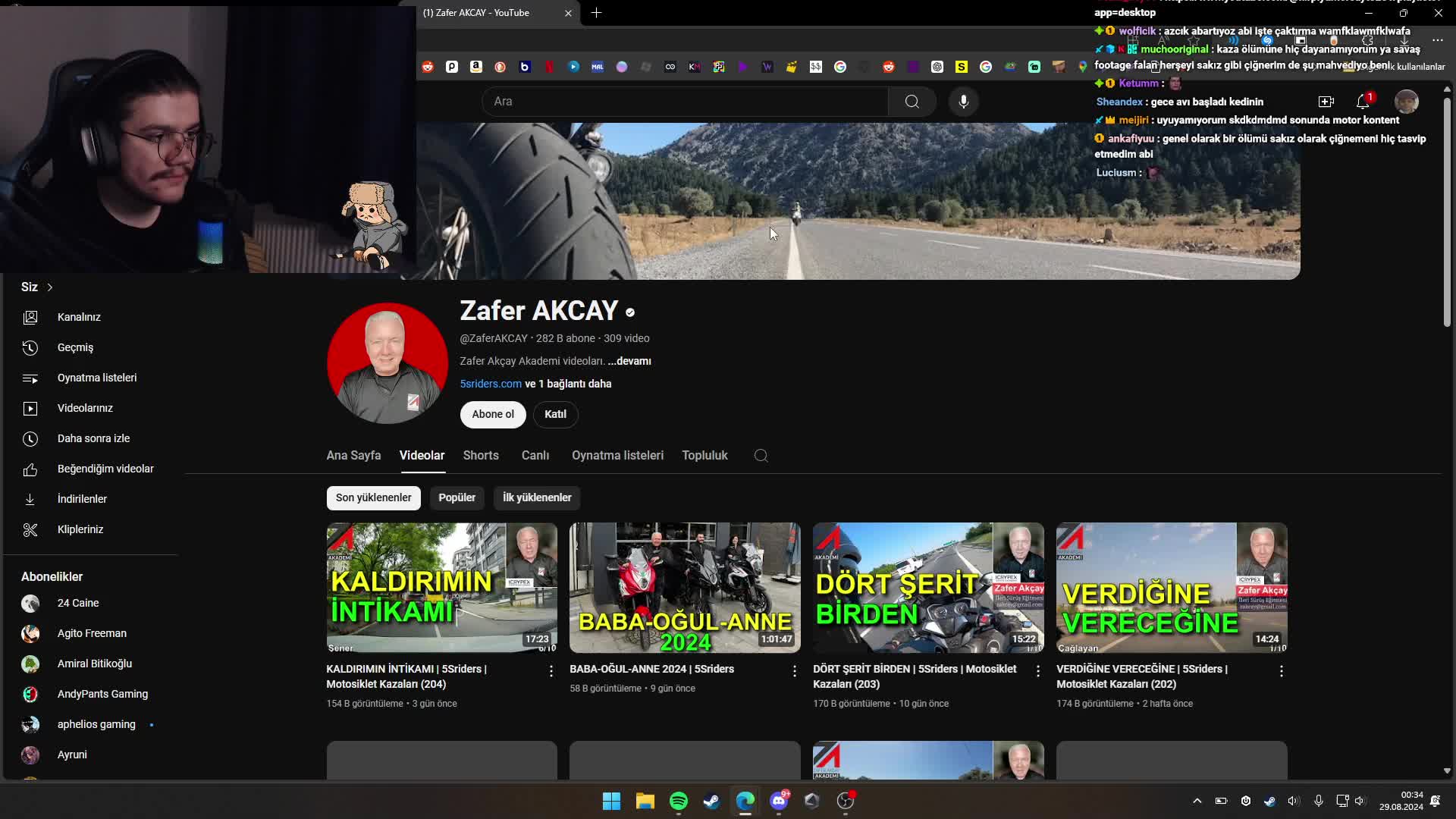Open channel search magnifier icon
The height and width of the screenshot is (819, 1456).
pyautogui.click(x=761, y=456)
